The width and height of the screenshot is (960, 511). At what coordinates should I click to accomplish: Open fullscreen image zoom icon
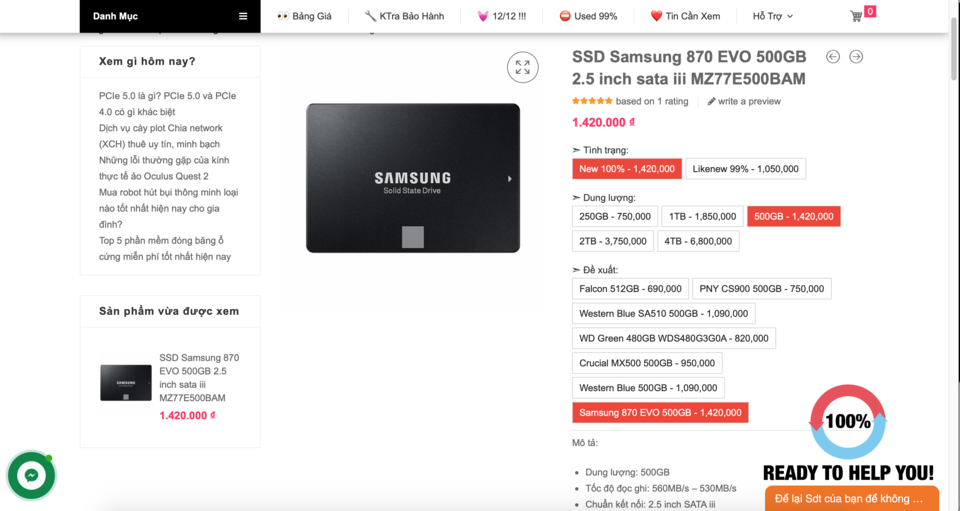(x=522, y=67)
